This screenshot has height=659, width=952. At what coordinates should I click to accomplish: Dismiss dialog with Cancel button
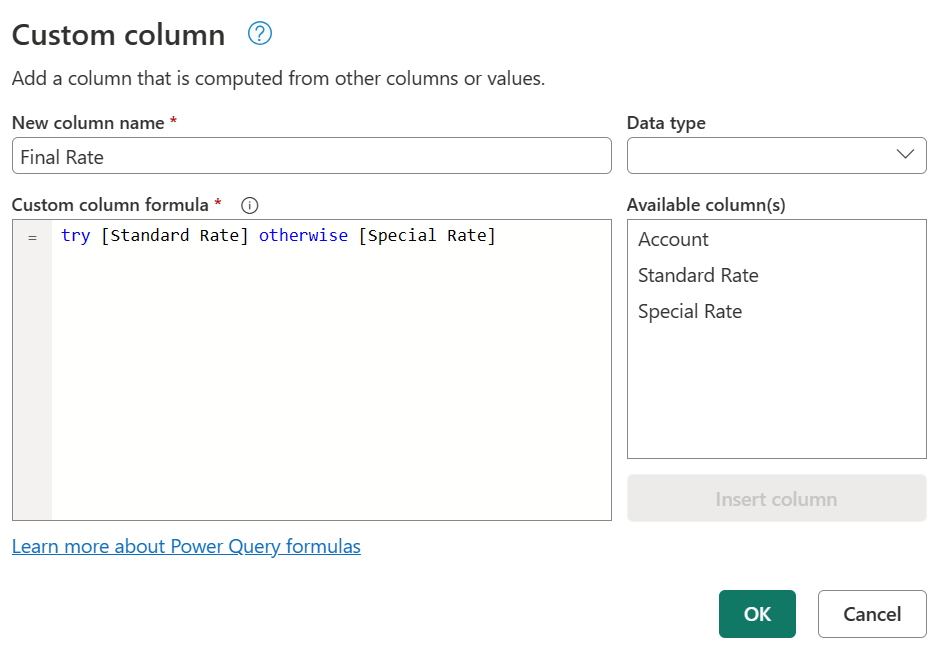coord(871,613)
